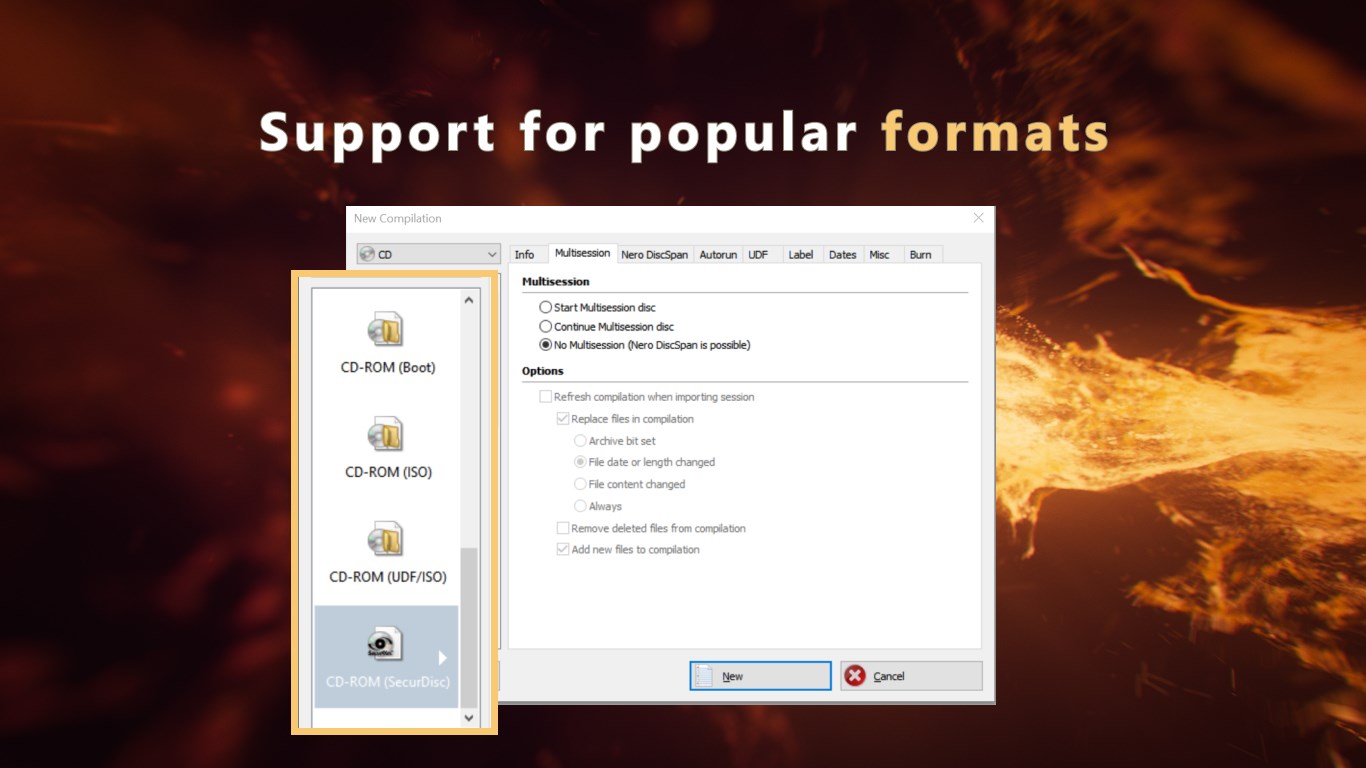Select the CD-ROM (Boot) compilation icon

tap(386, 334)
